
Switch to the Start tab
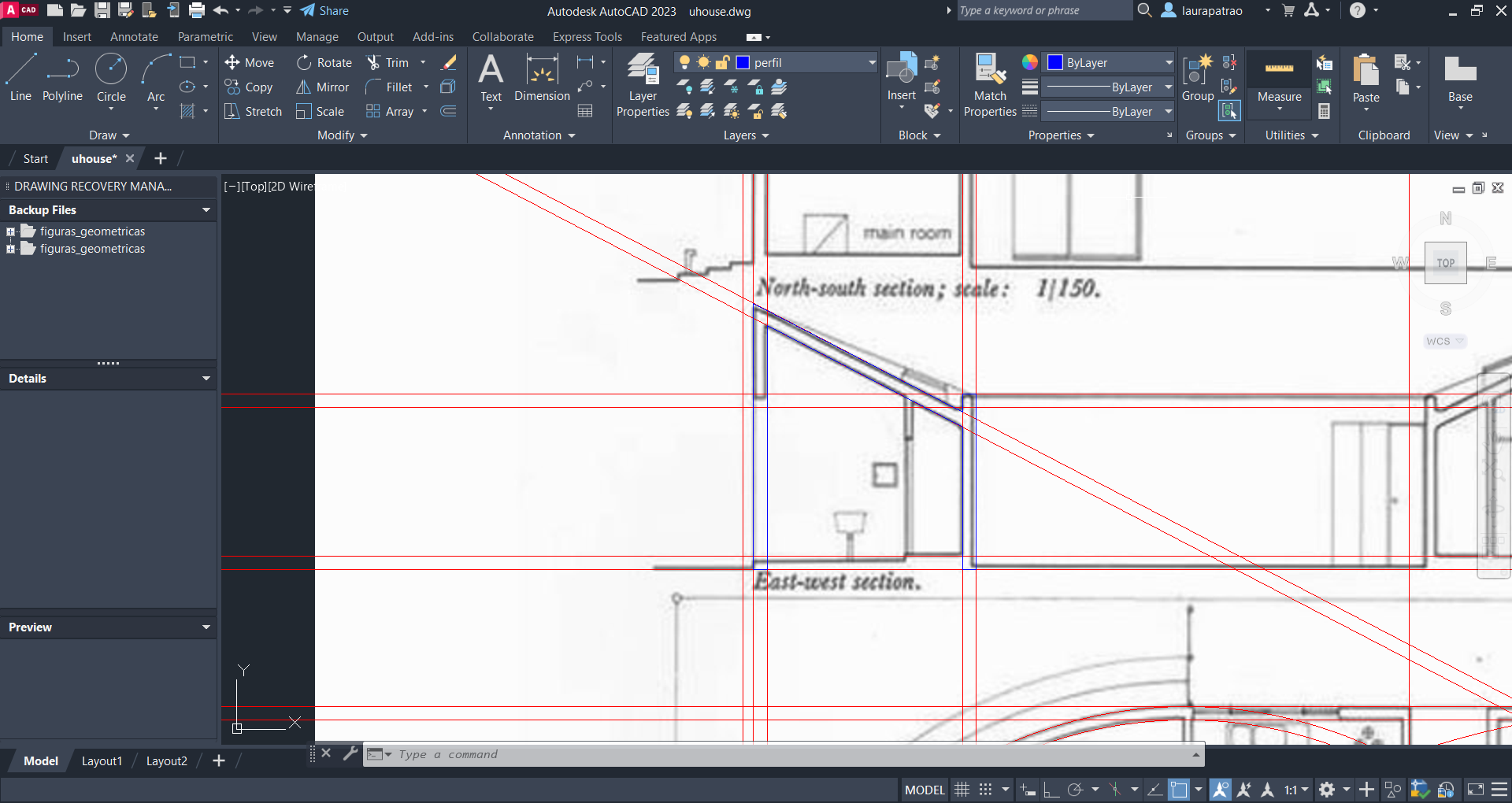(x=35, y=158)
